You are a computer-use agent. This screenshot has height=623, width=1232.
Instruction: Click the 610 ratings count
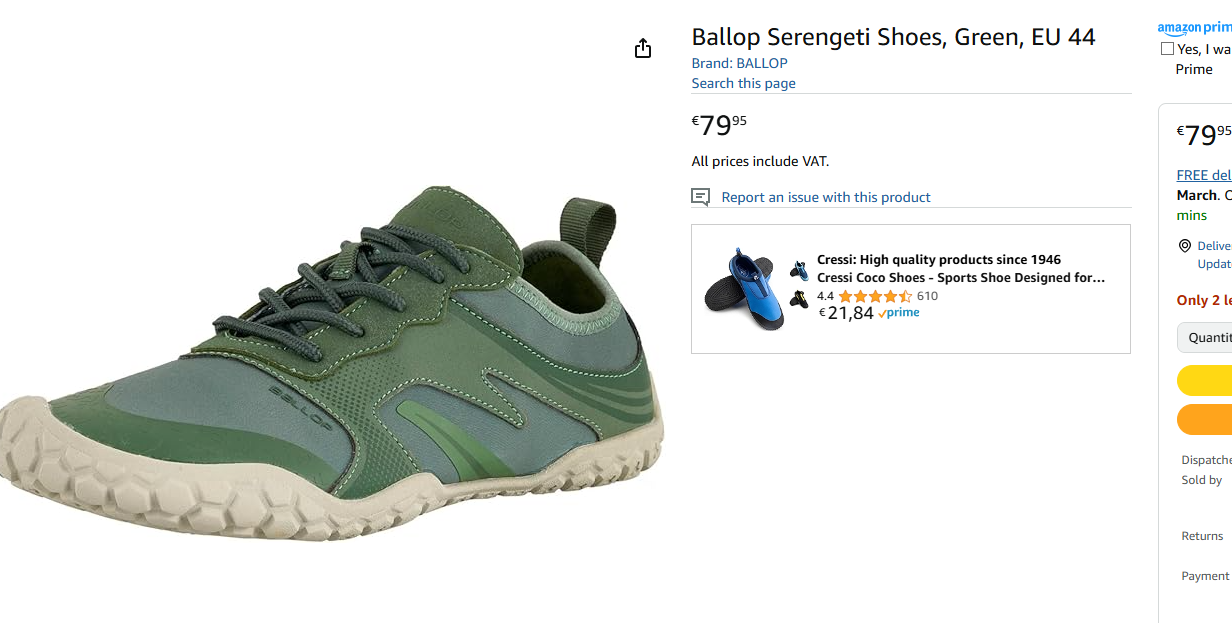pos(927,296)
